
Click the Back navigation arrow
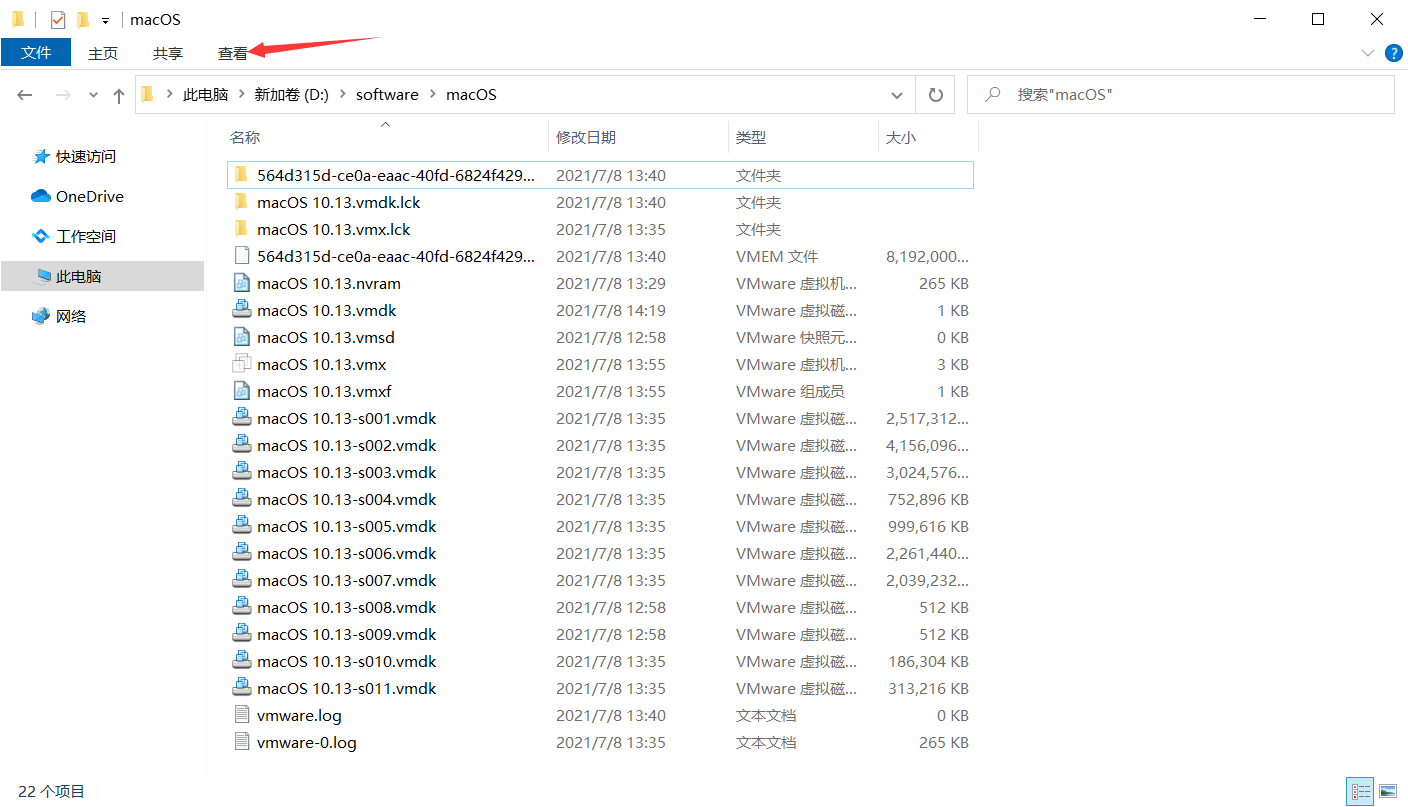tap(25, 95)
